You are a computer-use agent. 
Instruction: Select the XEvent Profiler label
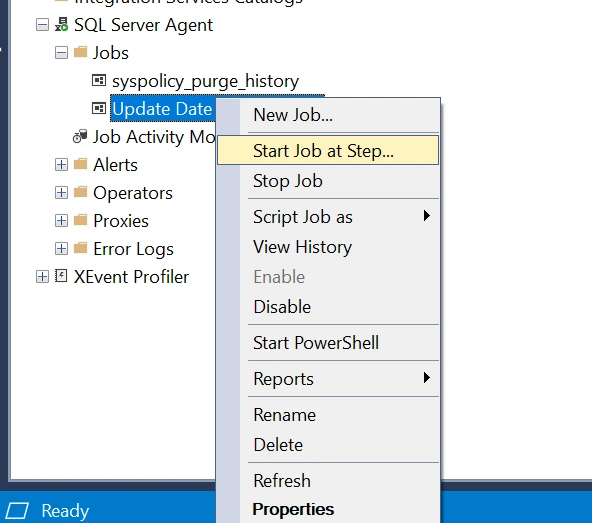131,277
